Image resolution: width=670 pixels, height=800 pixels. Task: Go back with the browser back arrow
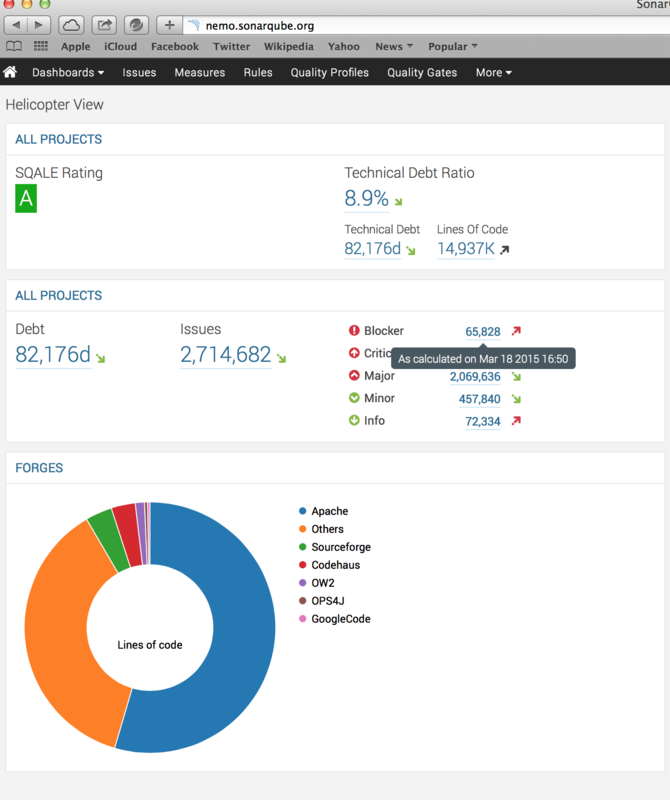point(16,24)
